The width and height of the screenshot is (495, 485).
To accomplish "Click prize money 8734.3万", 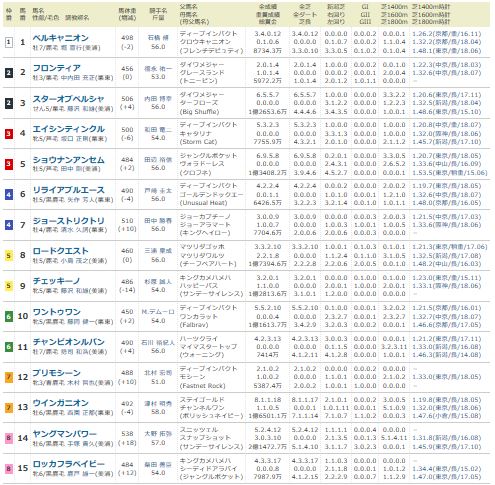I will coord(267,51).
